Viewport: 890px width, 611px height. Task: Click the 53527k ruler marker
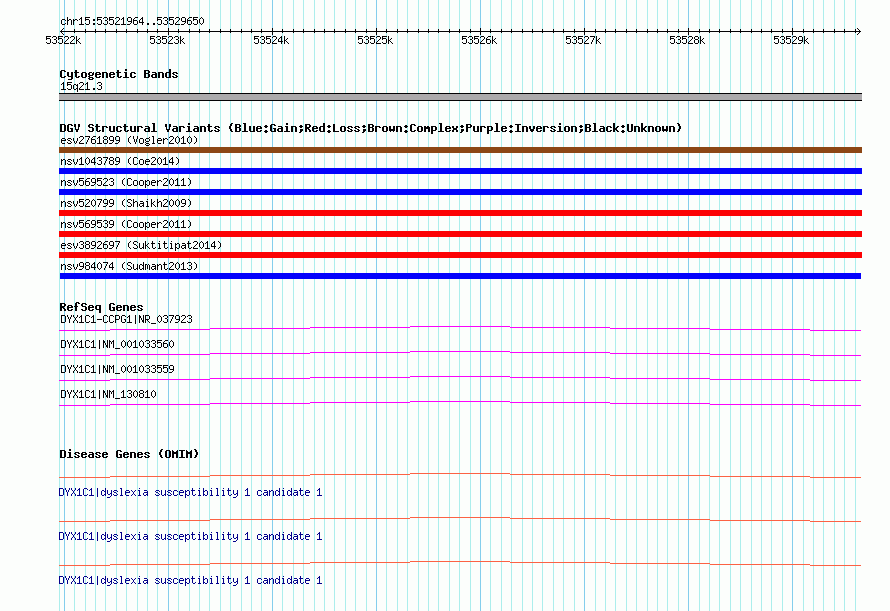(x=583, y=41)
